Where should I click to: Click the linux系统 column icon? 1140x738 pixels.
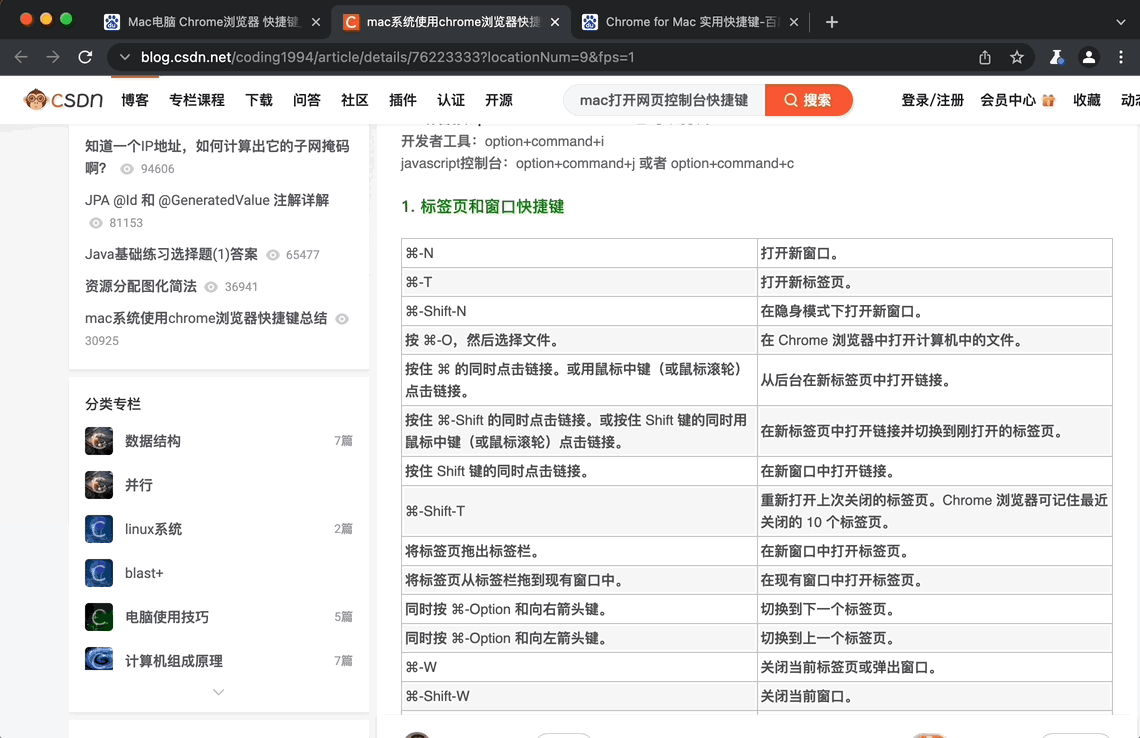pyautogui.click(x=99, y=529)
